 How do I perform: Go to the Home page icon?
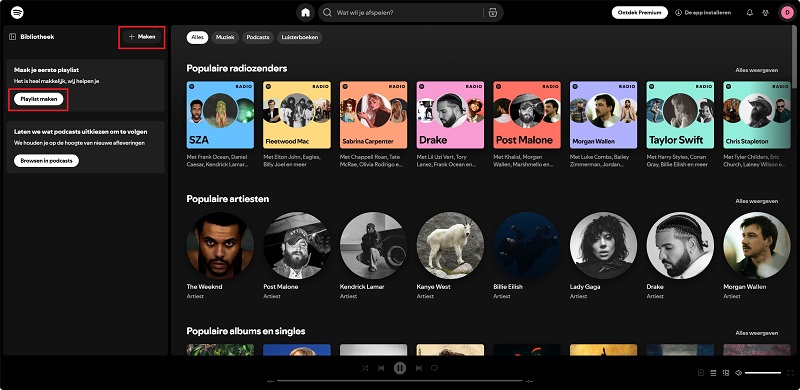pos(305,13)
